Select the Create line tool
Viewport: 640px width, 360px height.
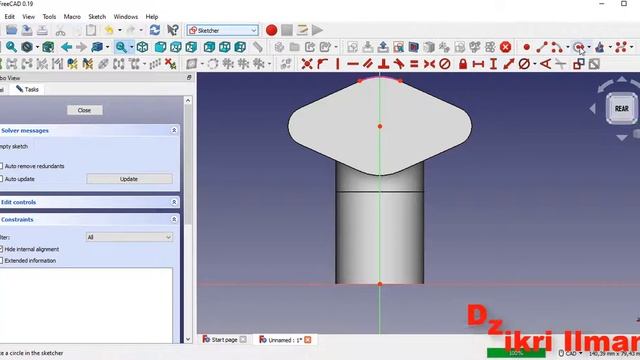click(x=542, y=47)
